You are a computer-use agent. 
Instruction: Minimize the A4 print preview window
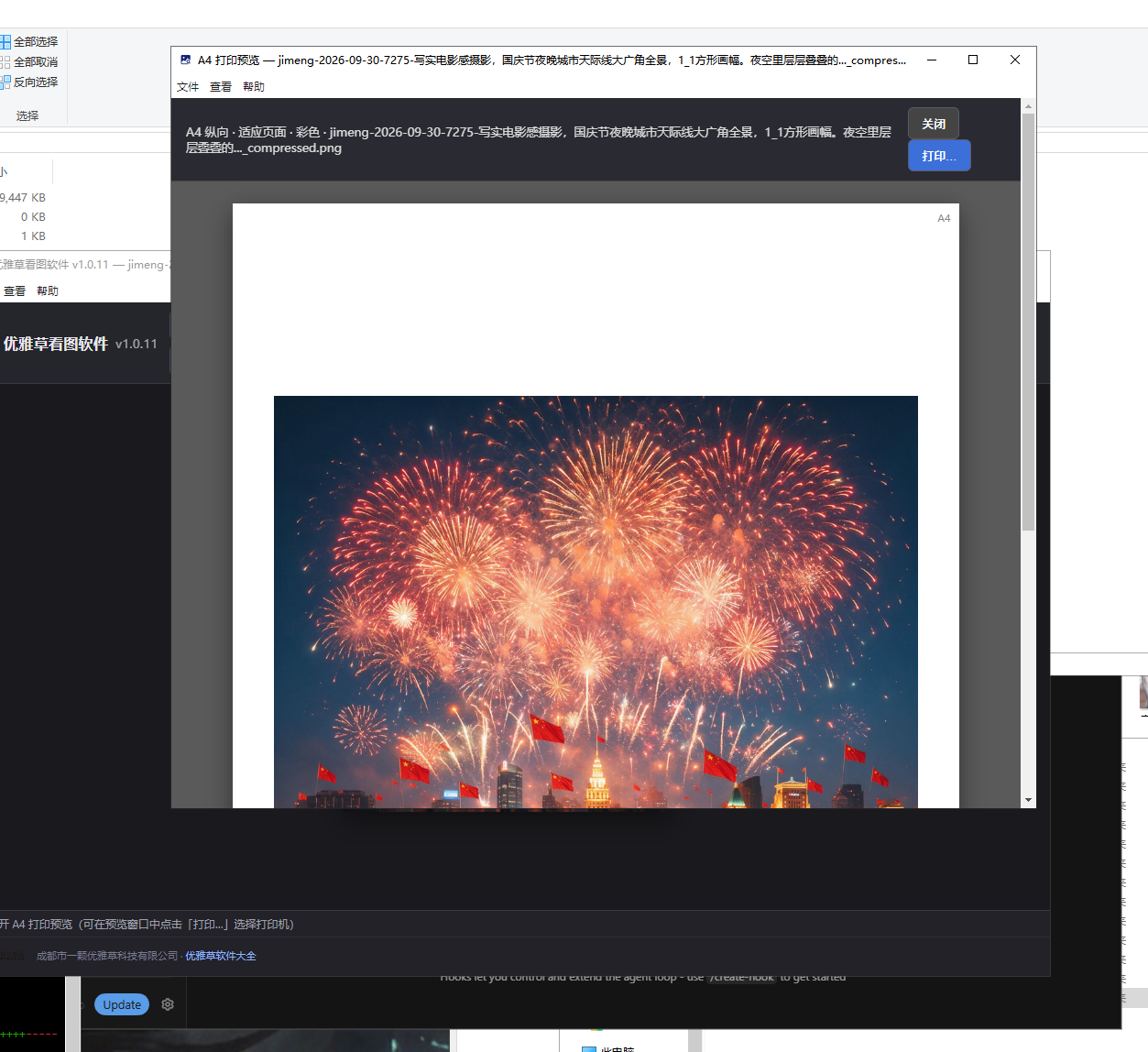(x=932, y=60)
